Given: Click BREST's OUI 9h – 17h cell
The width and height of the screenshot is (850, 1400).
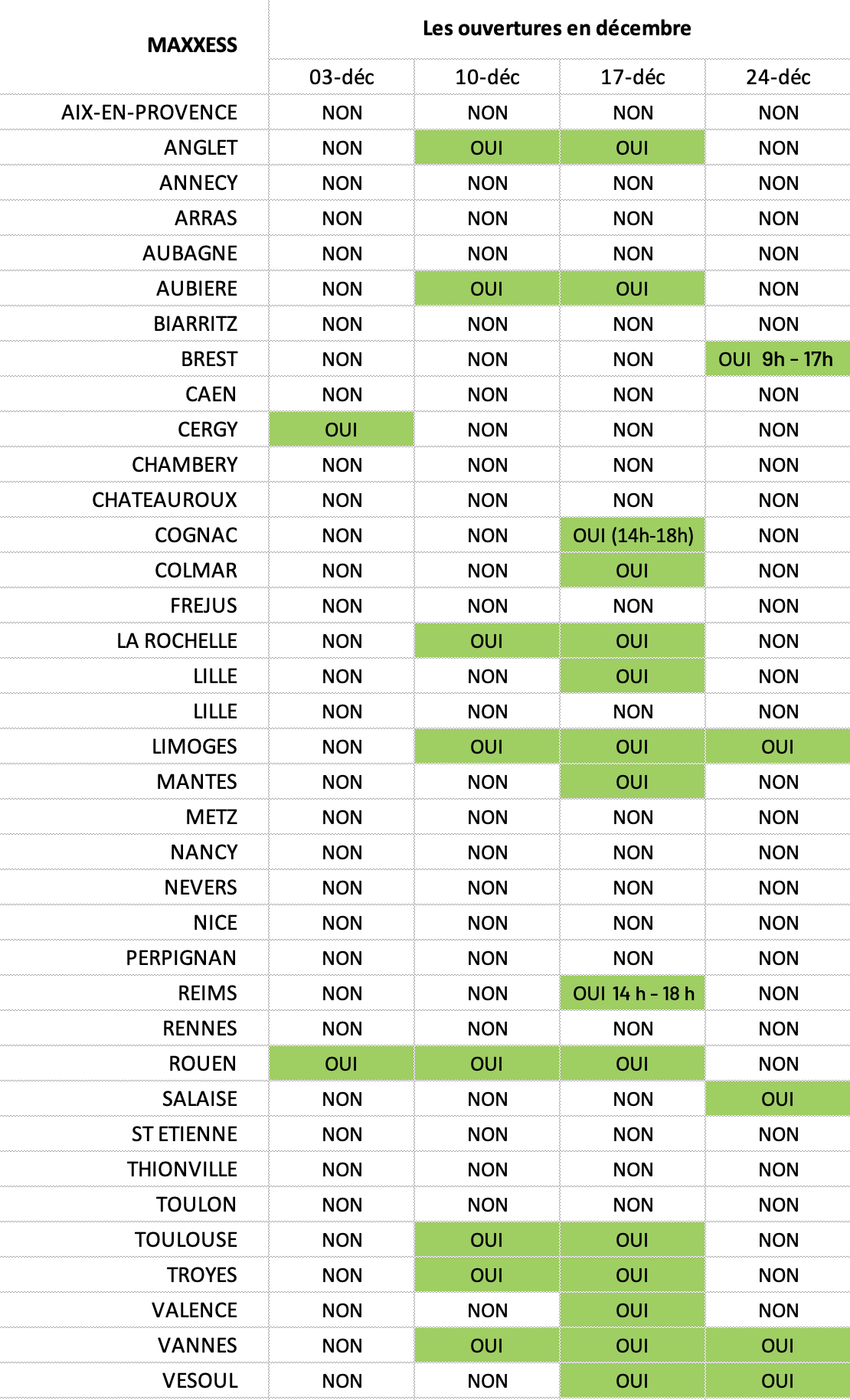Looking at the screenshot, I should point(778,359).
